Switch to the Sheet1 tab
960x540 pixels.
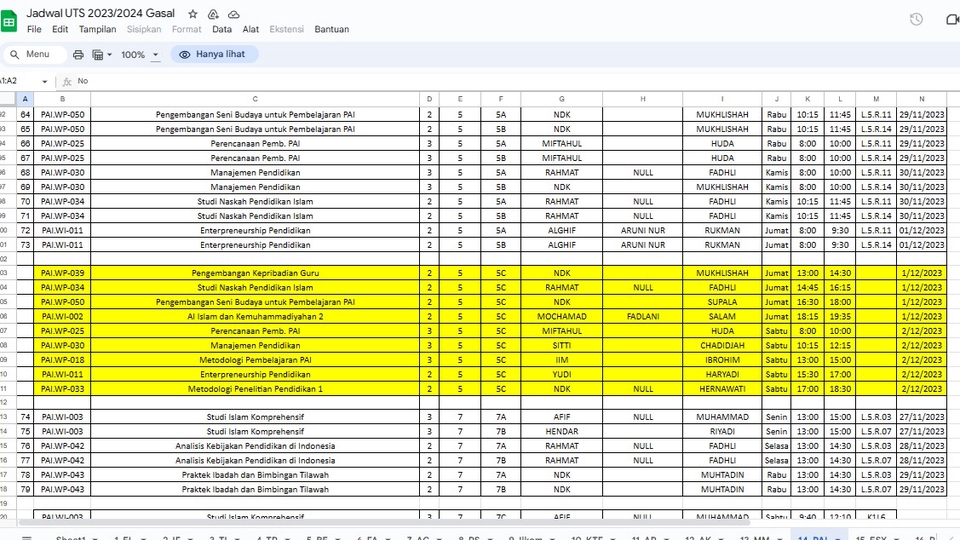point(76,537)
